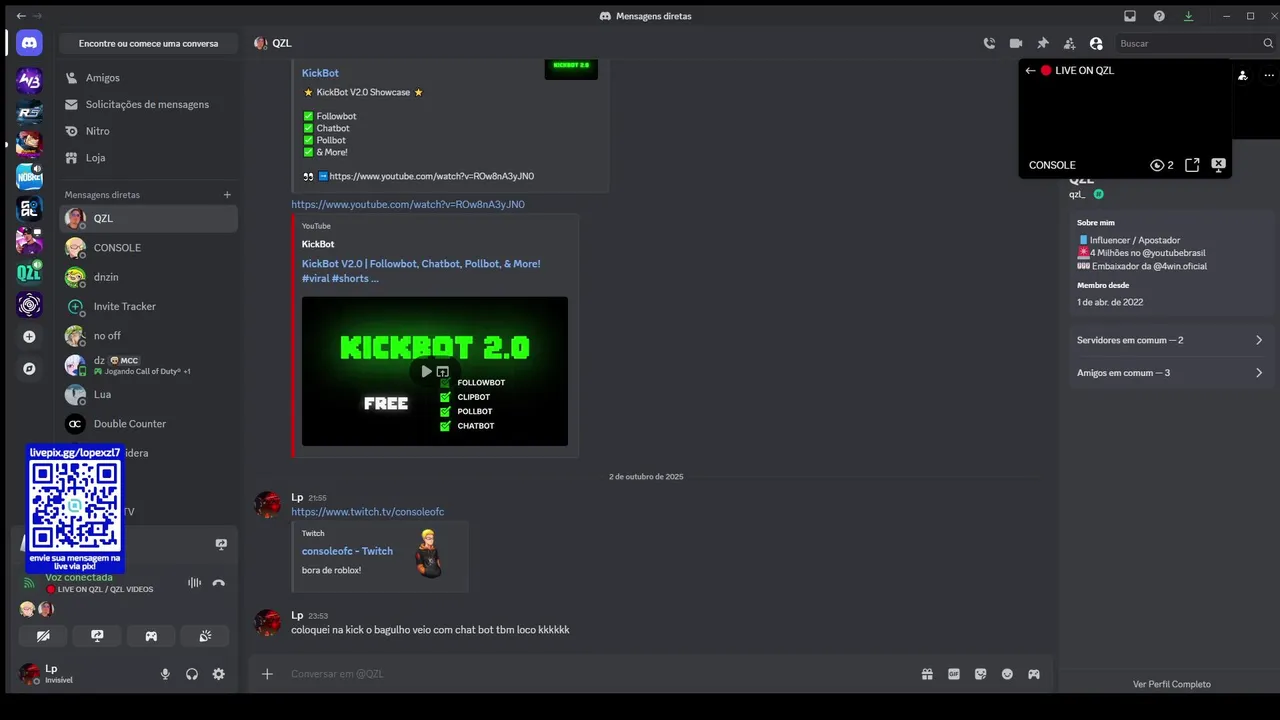Image resolution: width=1280 pixels, height=720 pixels.
Task: Pop out the stream preview
Action: pyautogui.click(x=1192, y=165)
